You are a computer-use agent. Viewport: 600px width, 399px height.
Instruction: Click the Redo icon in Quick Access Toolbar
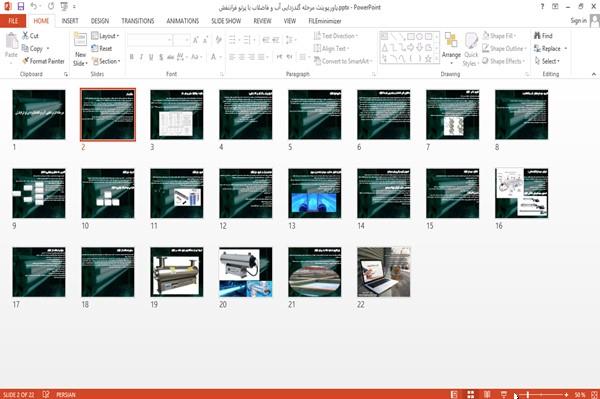point(51,7)
